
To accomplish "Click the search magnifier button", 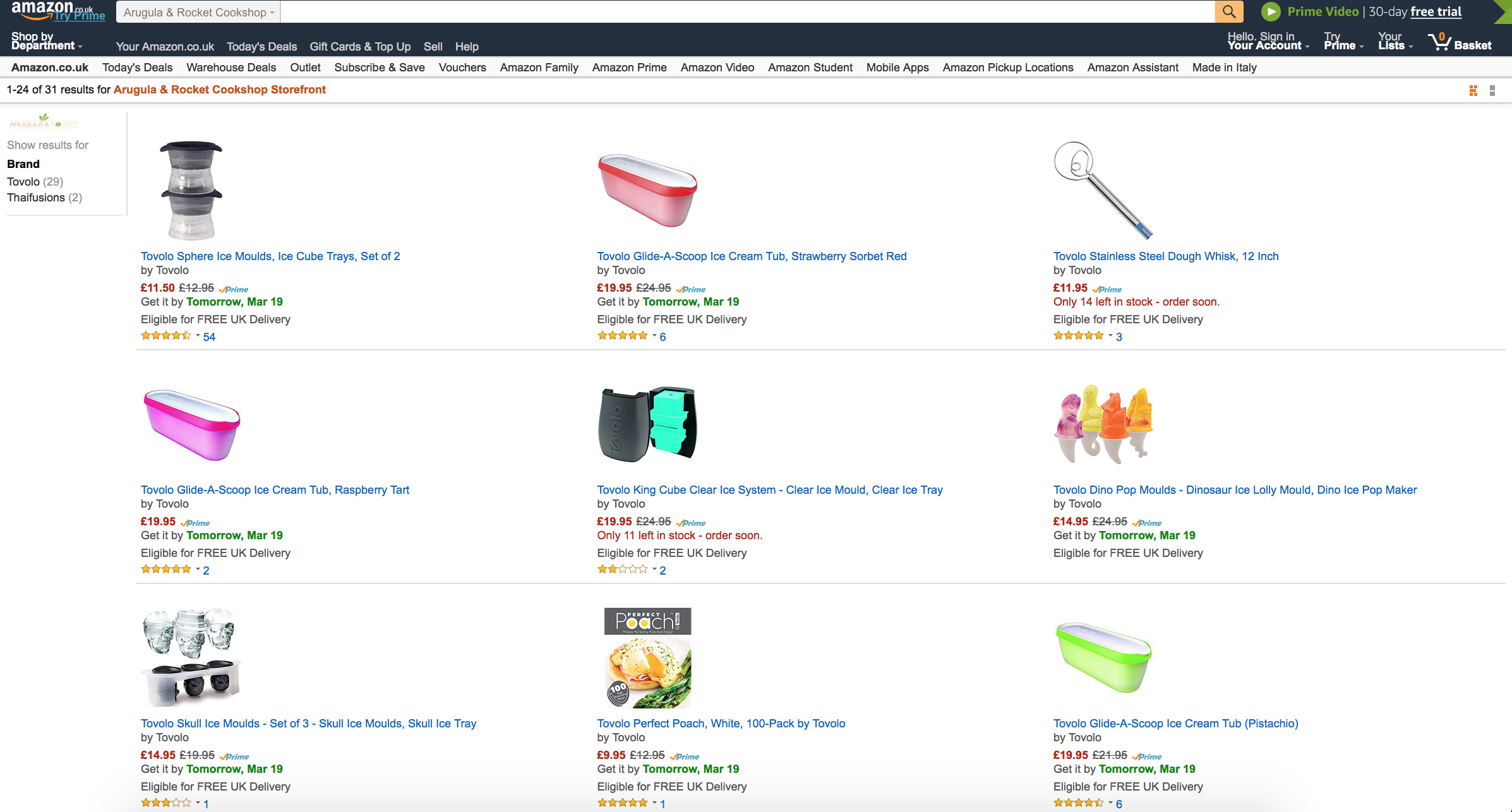I will pos(1228,12).
